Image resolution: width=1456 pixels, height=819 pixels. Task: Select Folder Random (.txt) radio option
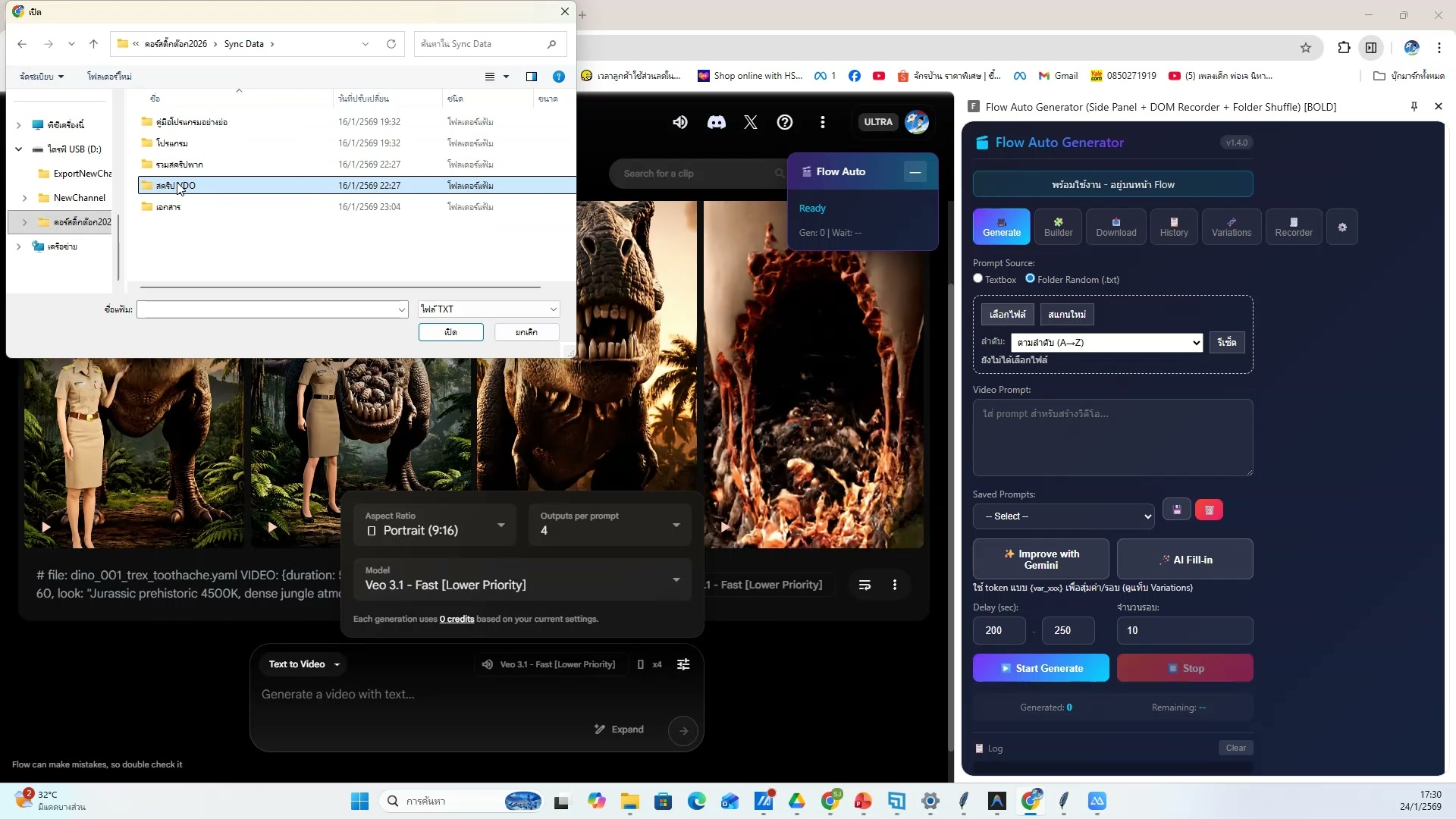pos(1030,279)
